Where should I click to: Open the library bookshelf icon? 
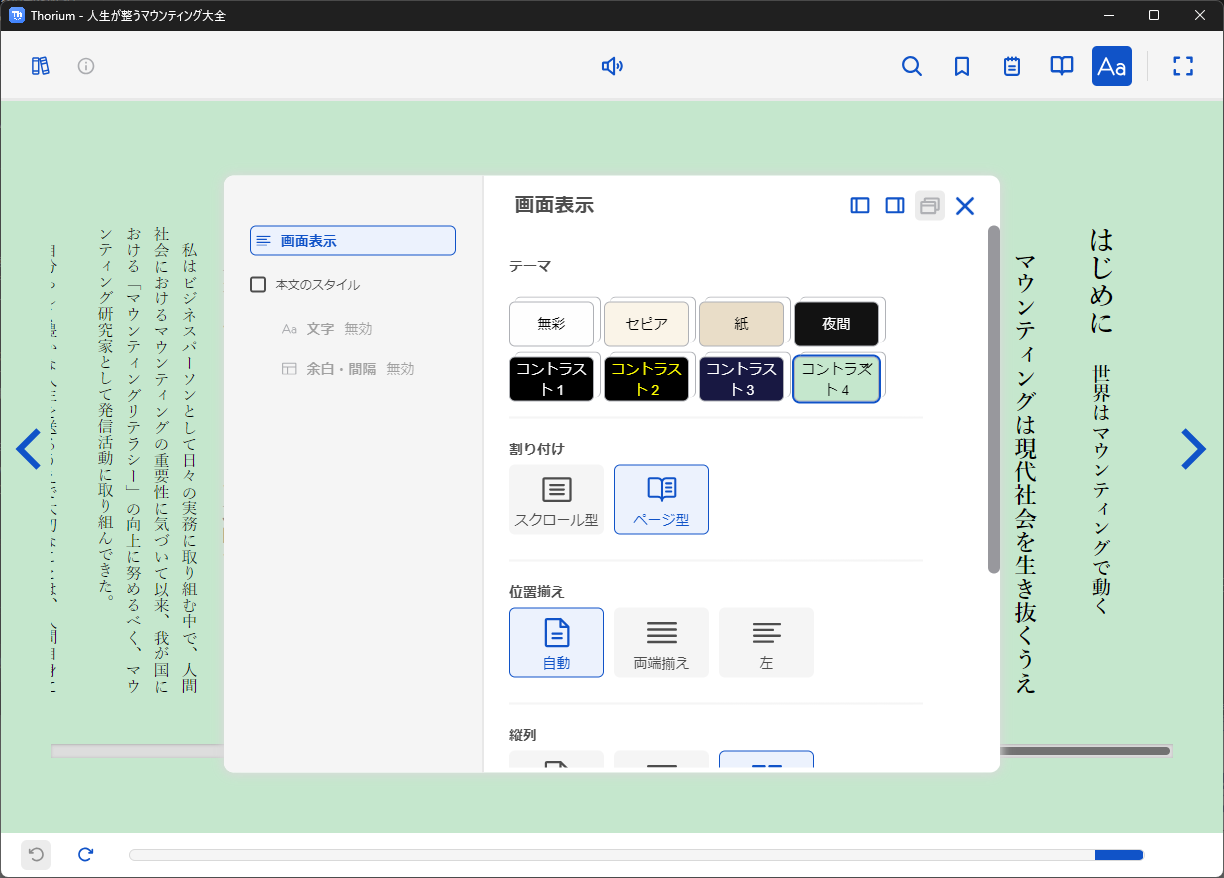tap(40, 66)
